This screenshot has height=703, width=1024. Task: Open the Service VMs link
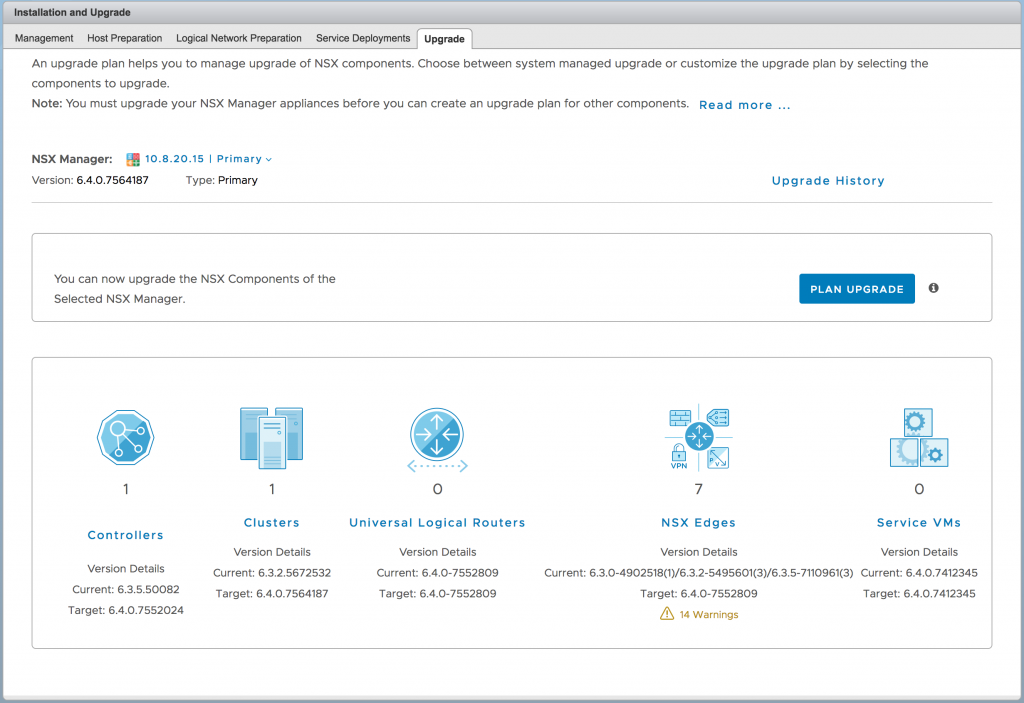(x=918, y=522)
